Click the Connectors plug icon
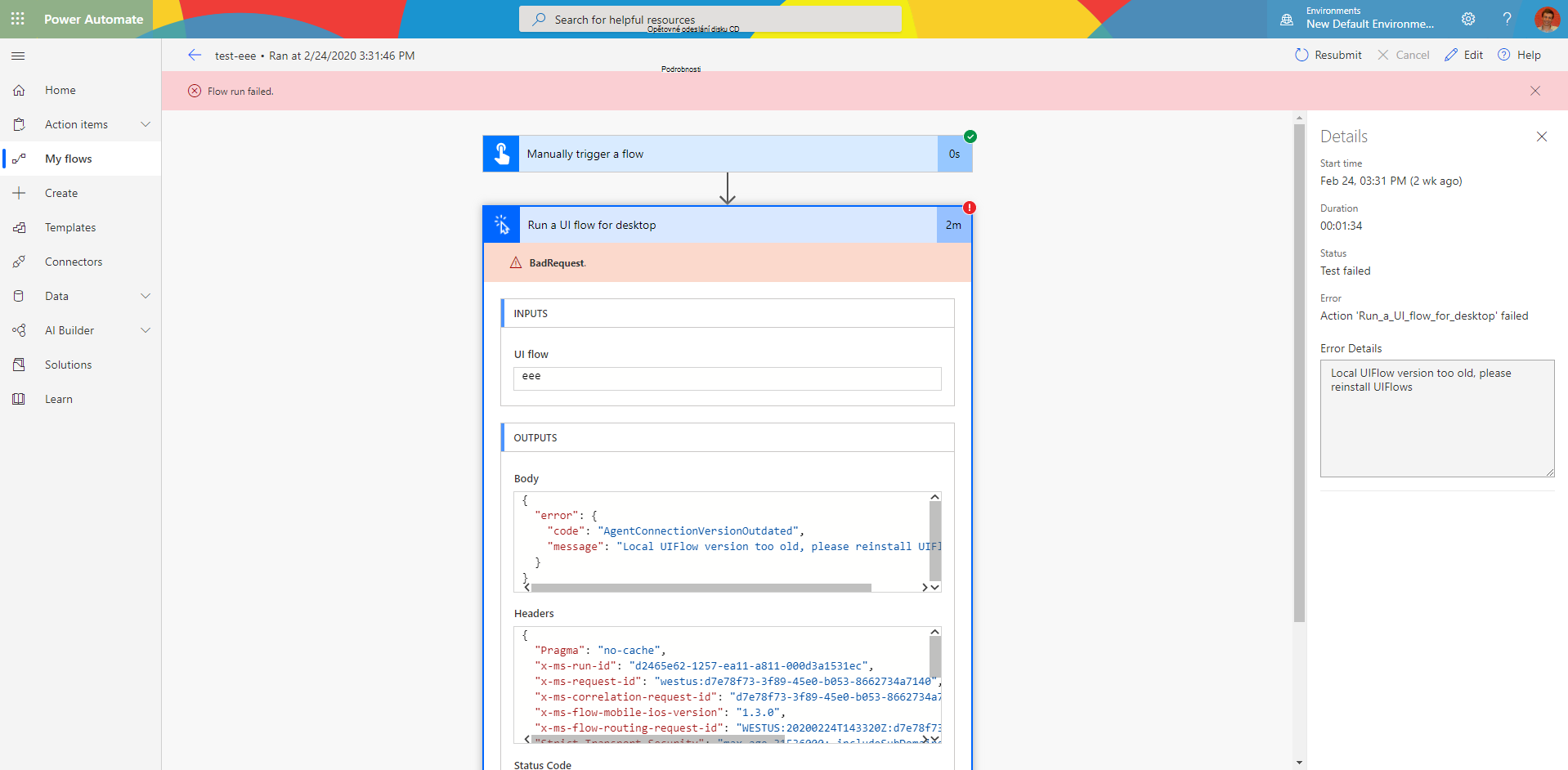The image size is (1568, 770). (x=19, y=262)
